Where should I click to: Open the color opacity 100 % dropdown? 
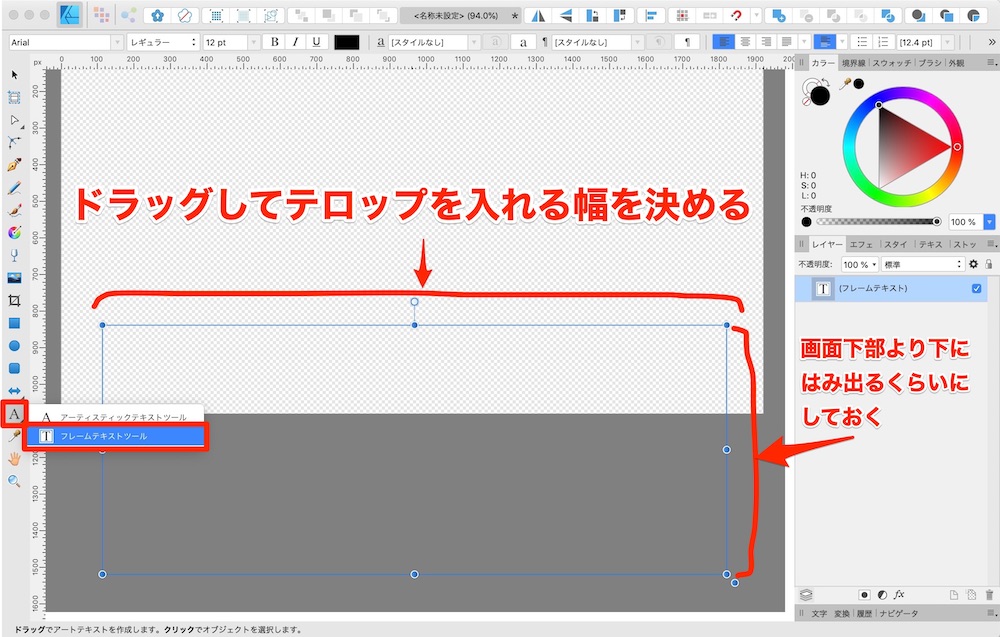pyautogui.click(x=989, y=222)
